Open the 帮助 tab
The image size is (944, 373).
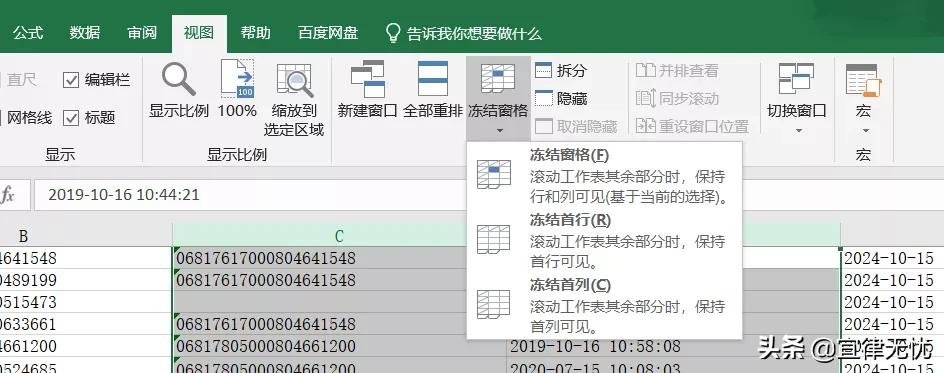click(x=255, y=33)
